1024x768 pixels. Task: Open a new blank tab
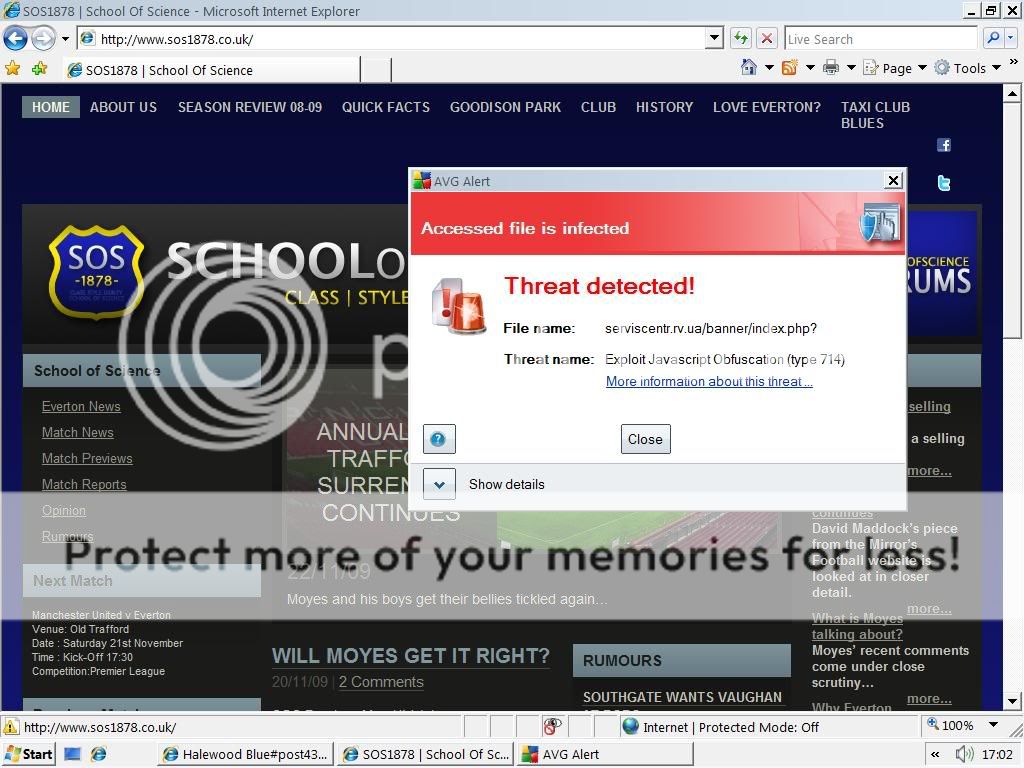tap(376, 70)
